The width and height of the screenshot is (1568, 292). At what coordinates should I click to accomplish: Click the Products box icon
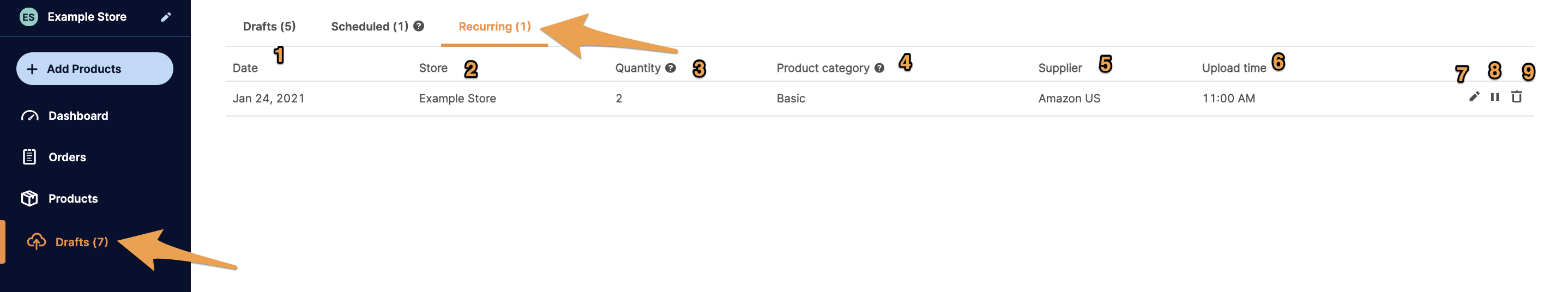coord(29,198)
